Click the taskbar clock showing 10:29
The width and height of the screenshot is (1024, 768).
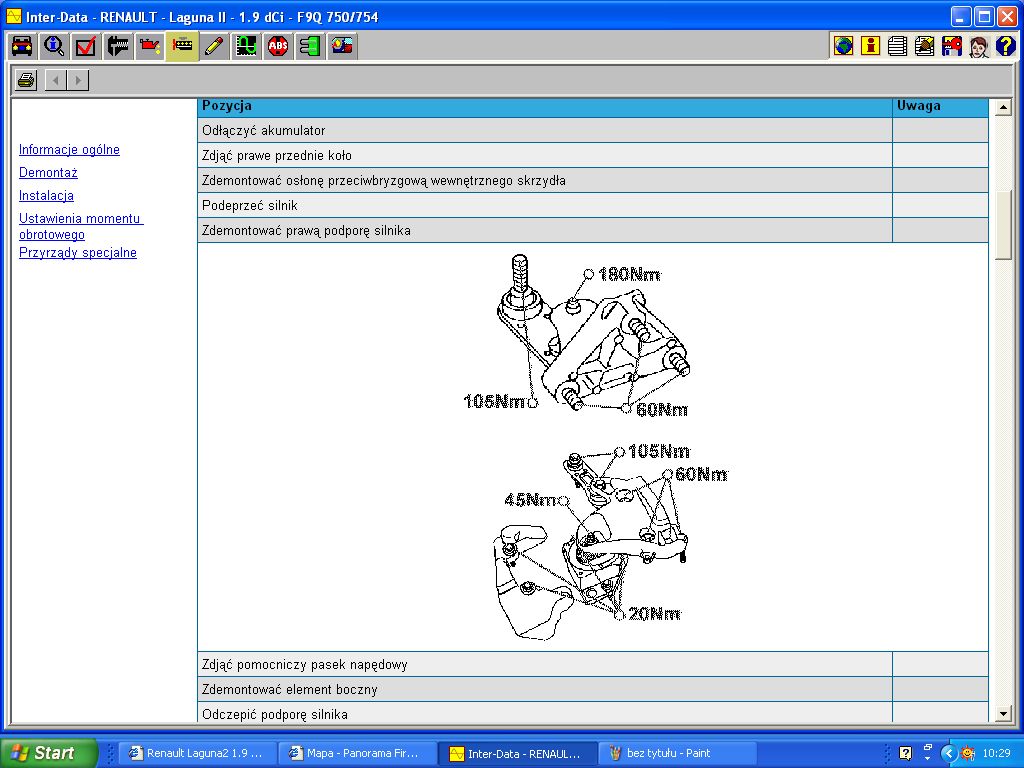pos(996,753)
